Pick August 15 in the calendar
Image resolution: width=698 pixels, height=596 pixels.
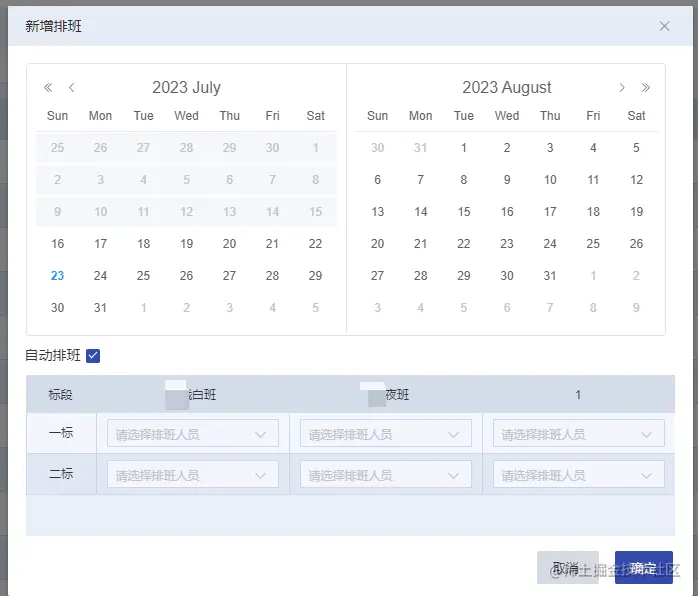point(464,212)
